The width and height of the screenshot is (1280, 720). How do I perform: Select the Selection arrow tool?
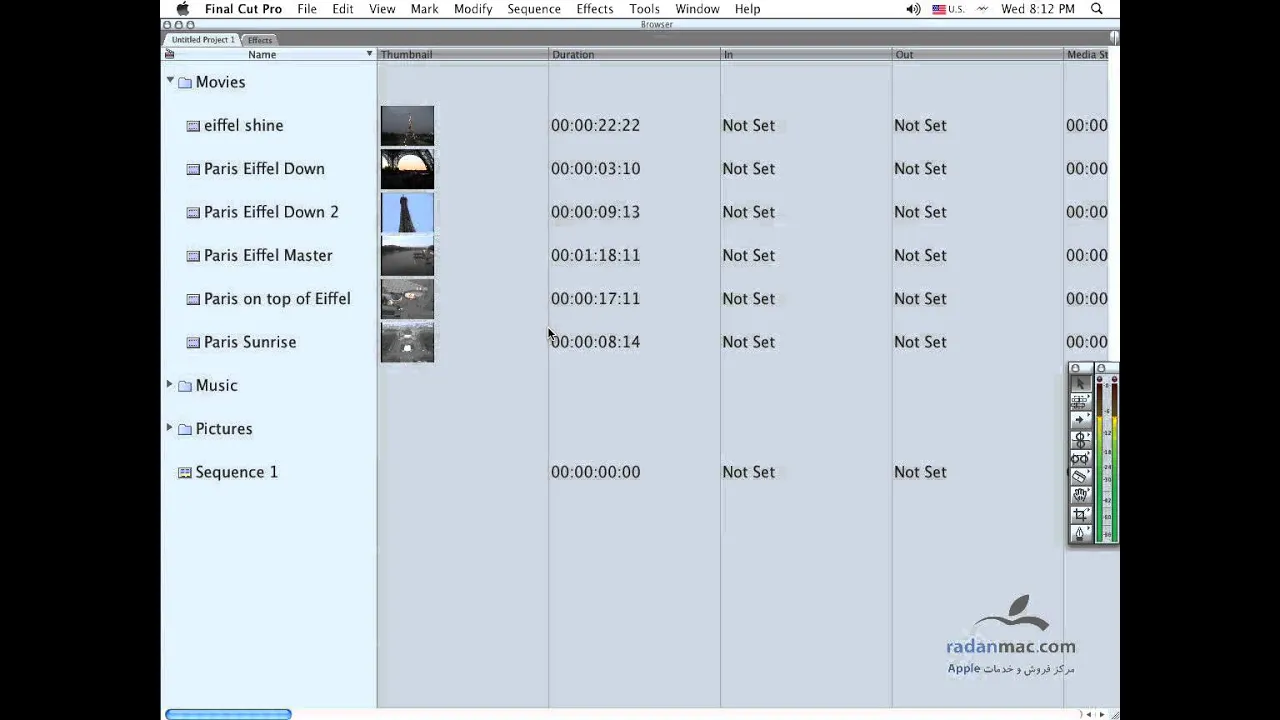tap(1081, 384)
